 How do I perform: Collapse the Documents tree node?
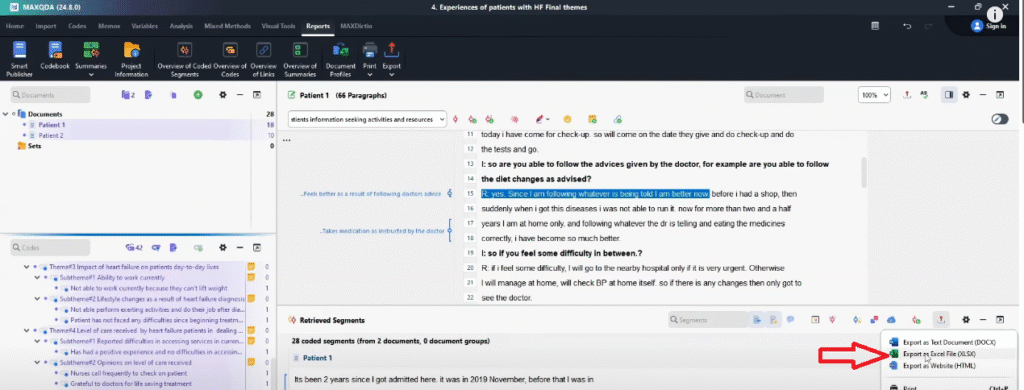5,114
